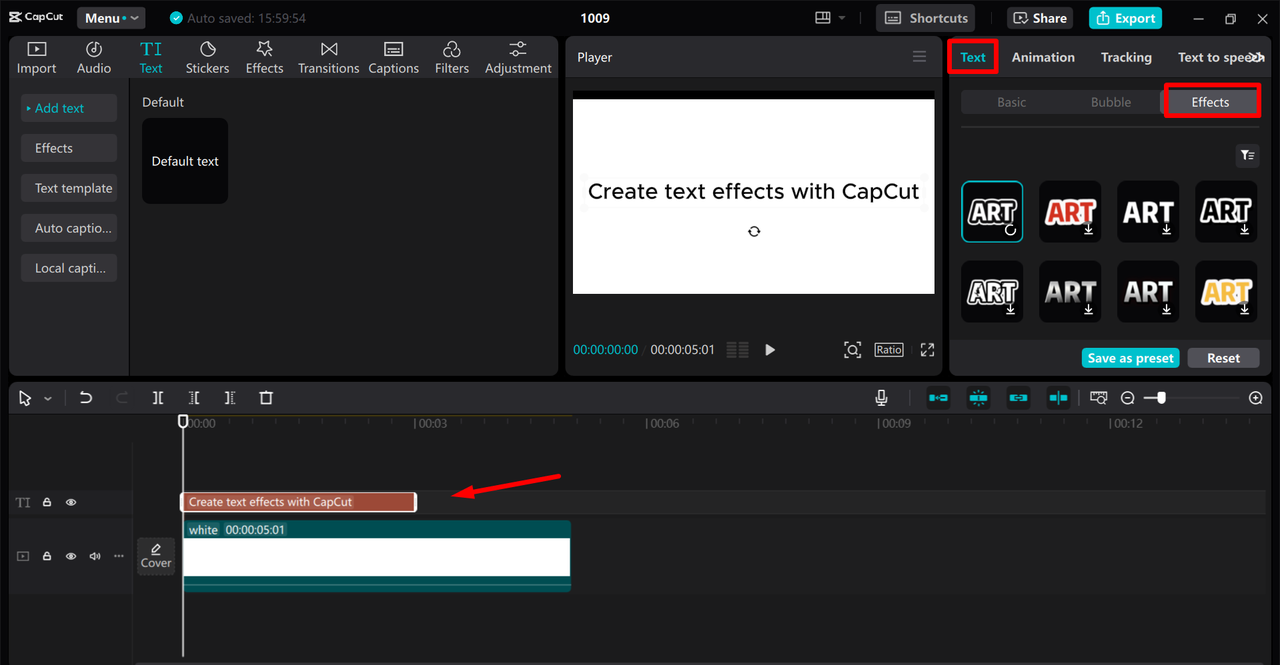
Task: Expand the overflow chevron beside Text to speech
Action: click(x=1255, y=58)
